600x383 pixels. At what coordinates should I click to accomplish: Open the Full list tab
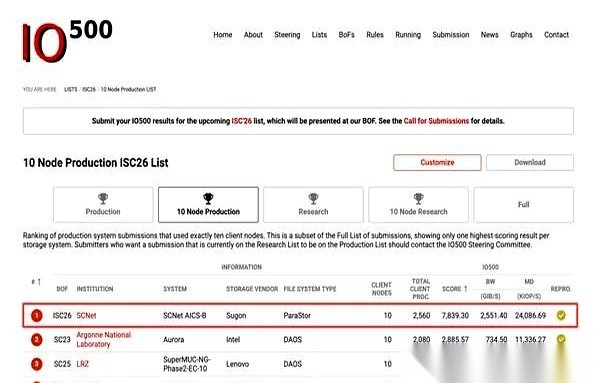523,205
